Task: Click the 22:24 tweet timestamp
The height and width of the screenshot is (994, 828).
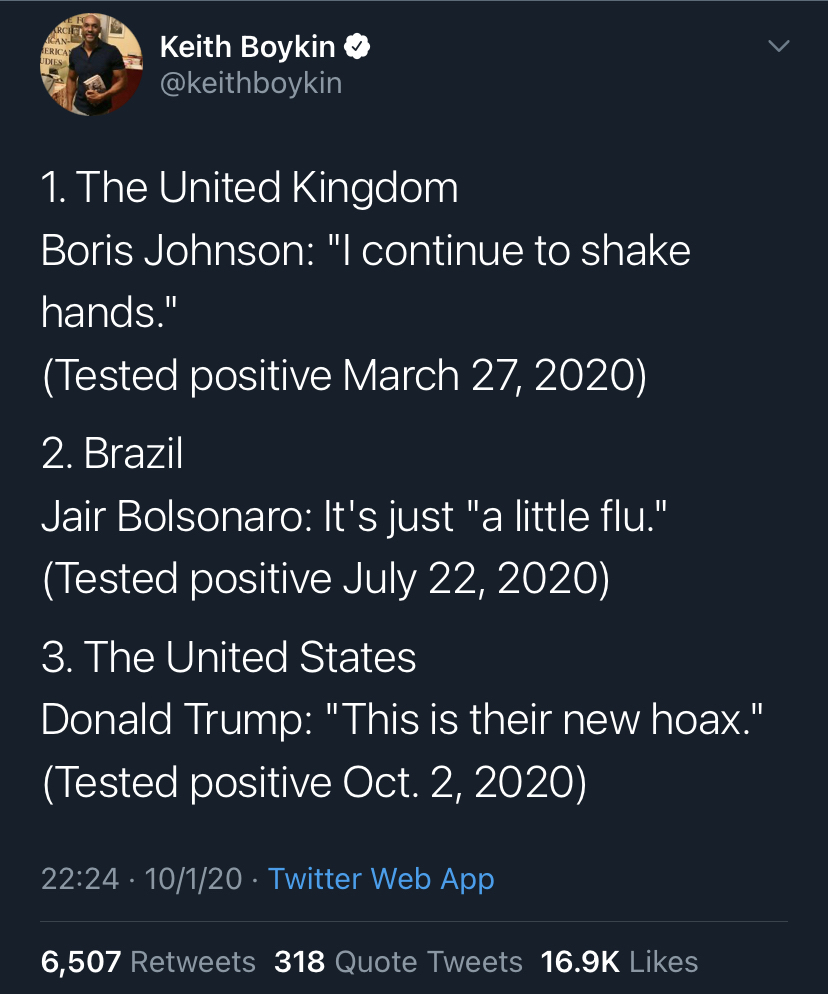Action: click(x=80, y=879)
